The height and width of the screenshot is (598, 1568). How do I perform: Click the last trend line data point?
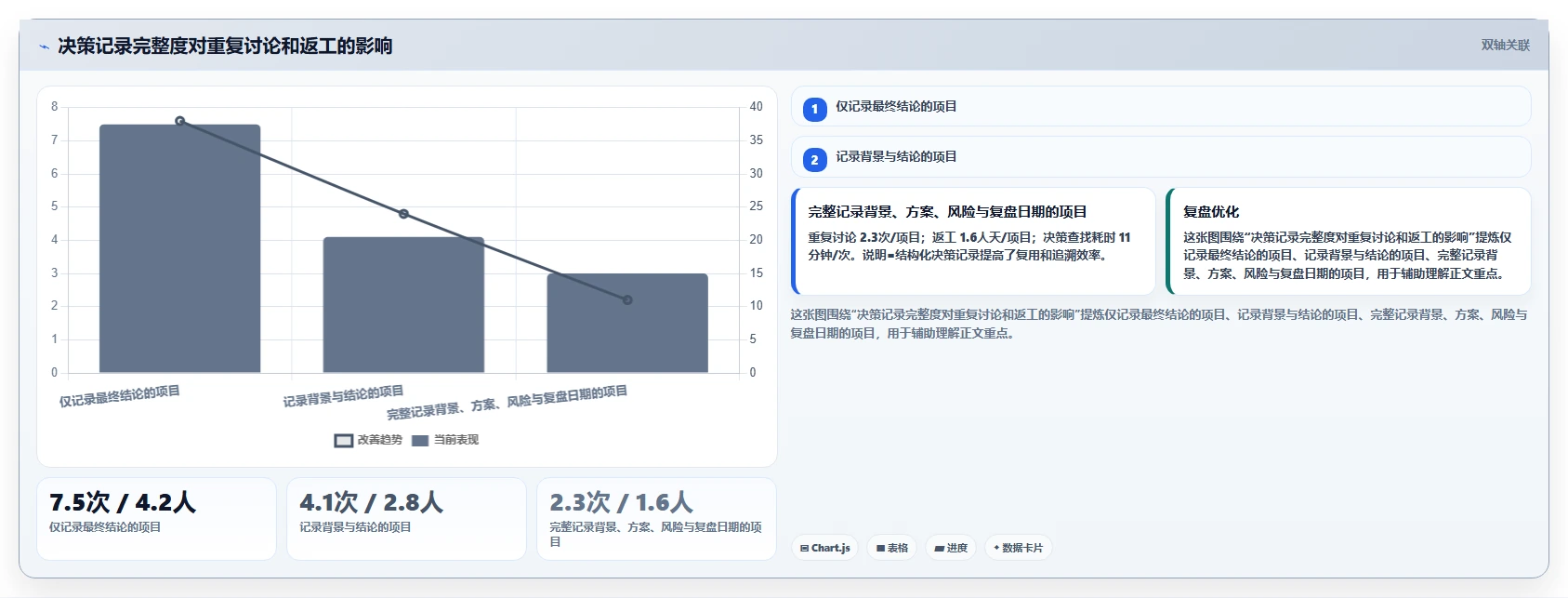627,299
